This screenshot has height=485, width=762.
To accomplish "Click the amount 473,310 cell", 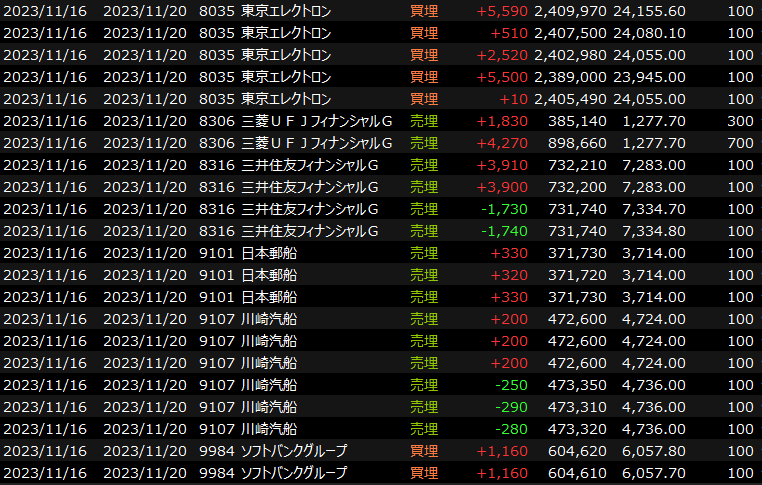I will 577,407.
